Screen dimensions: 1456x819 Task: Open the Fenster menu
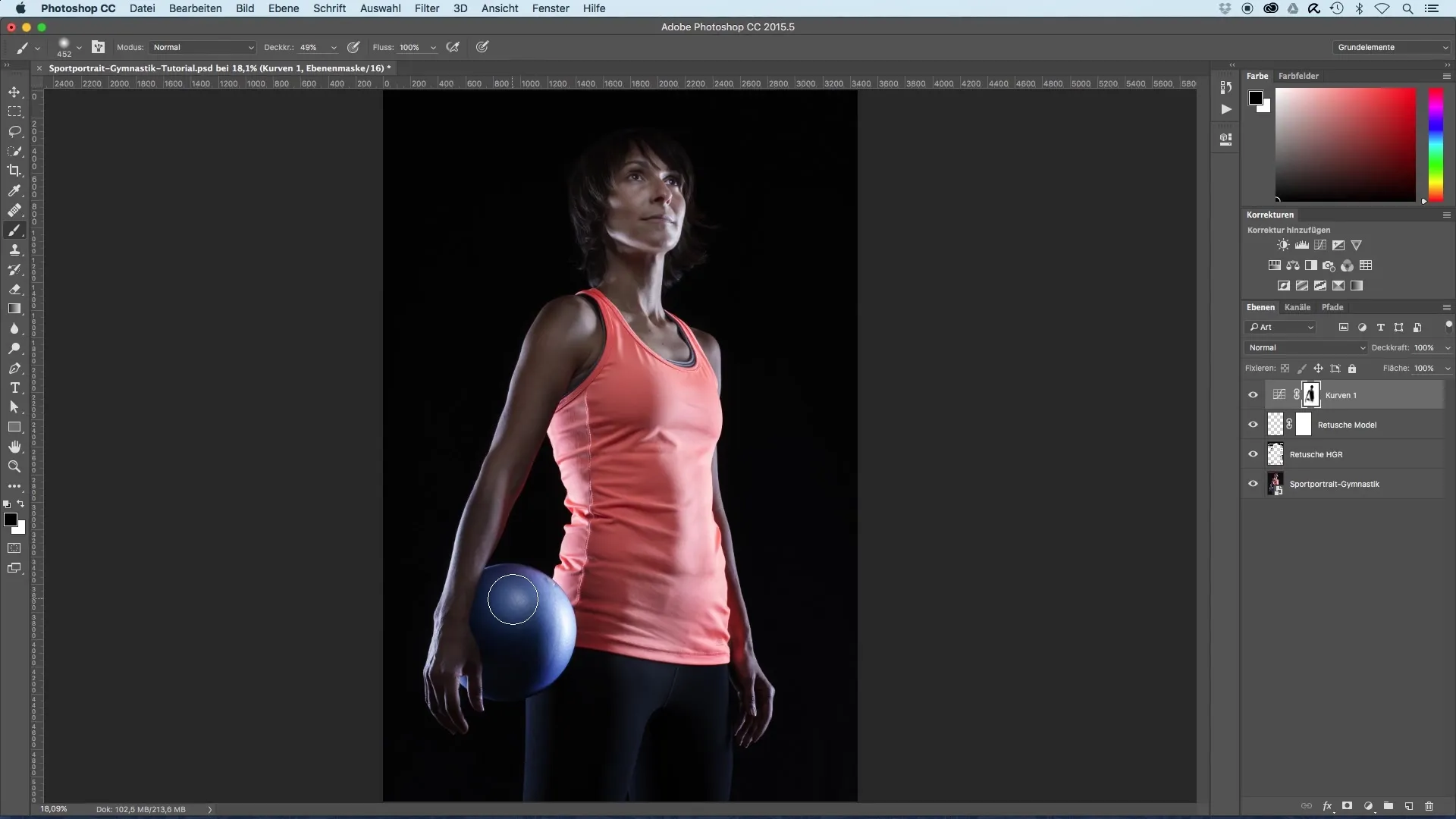(x=551, y=8)
